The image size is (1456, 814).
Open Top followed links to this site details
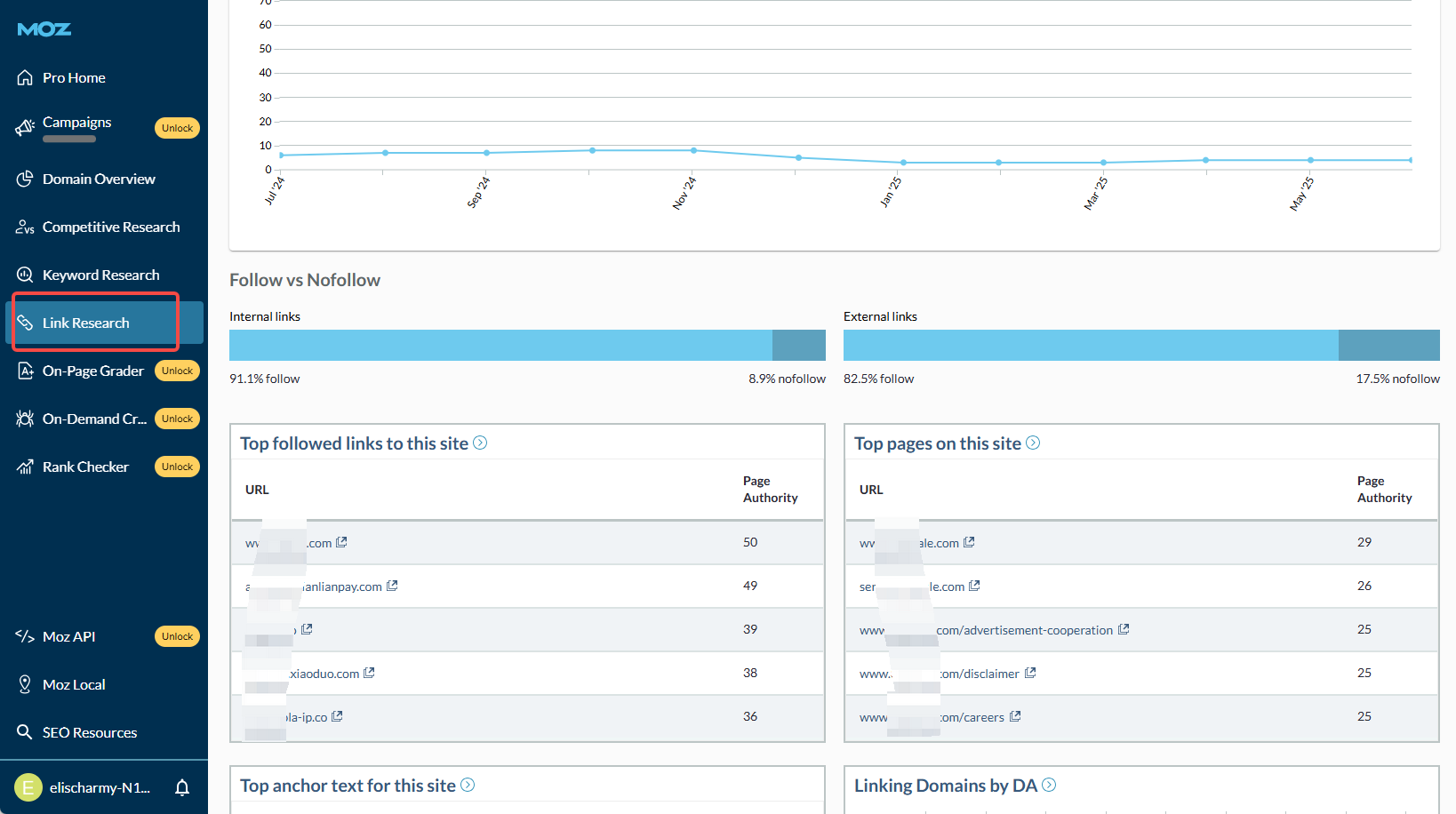coord(480,443)
